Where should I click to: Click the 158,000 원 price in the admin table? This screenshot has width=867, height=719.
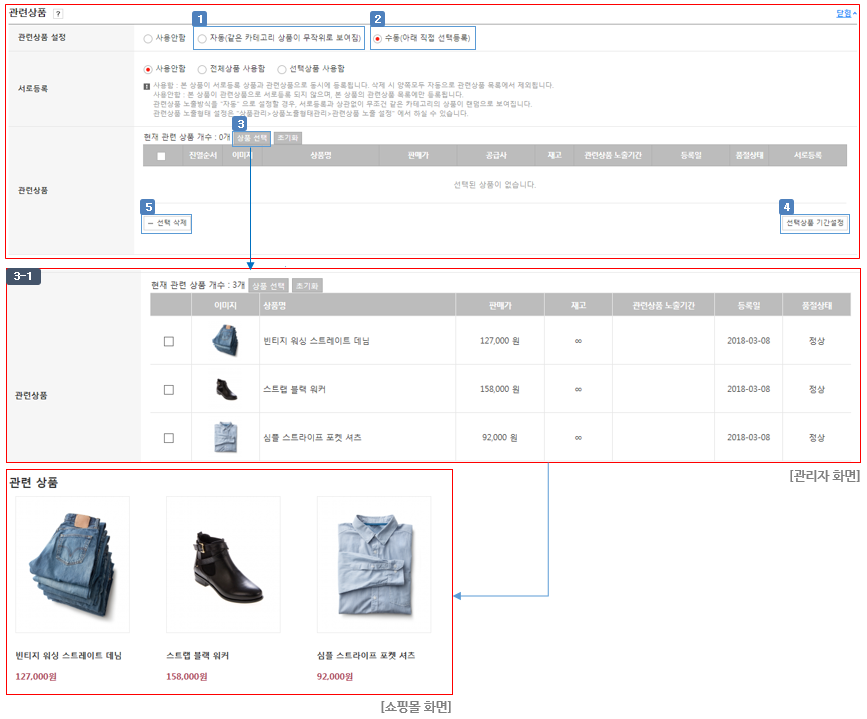(500, 389)
